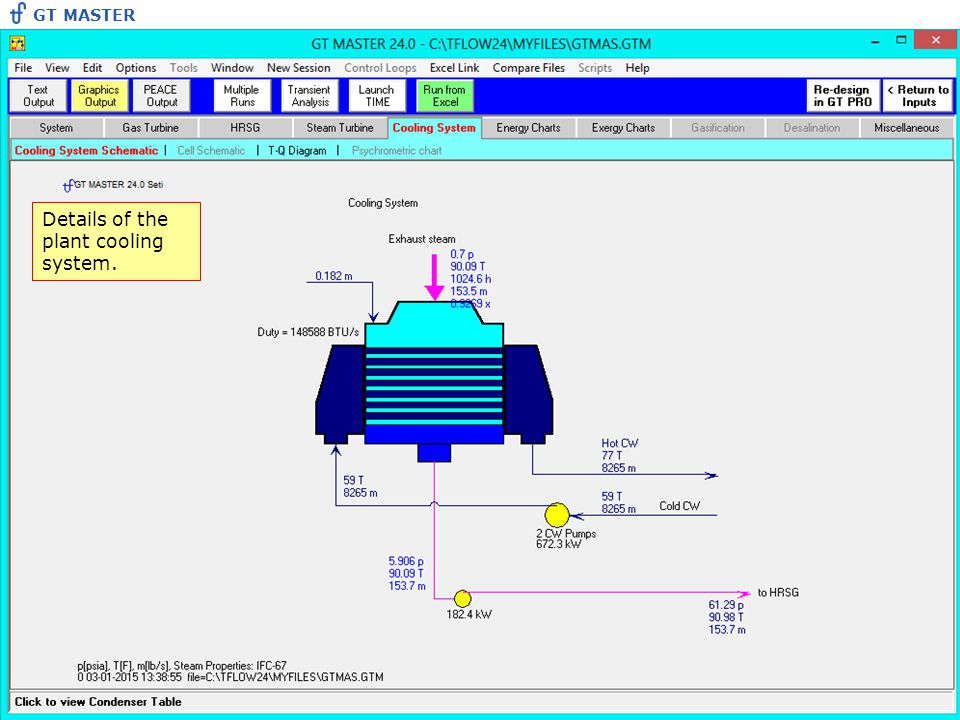This screenshot has width=960, height=720.
Task: Click the 0.182 m flow value
Action: (x=334, y=276)
